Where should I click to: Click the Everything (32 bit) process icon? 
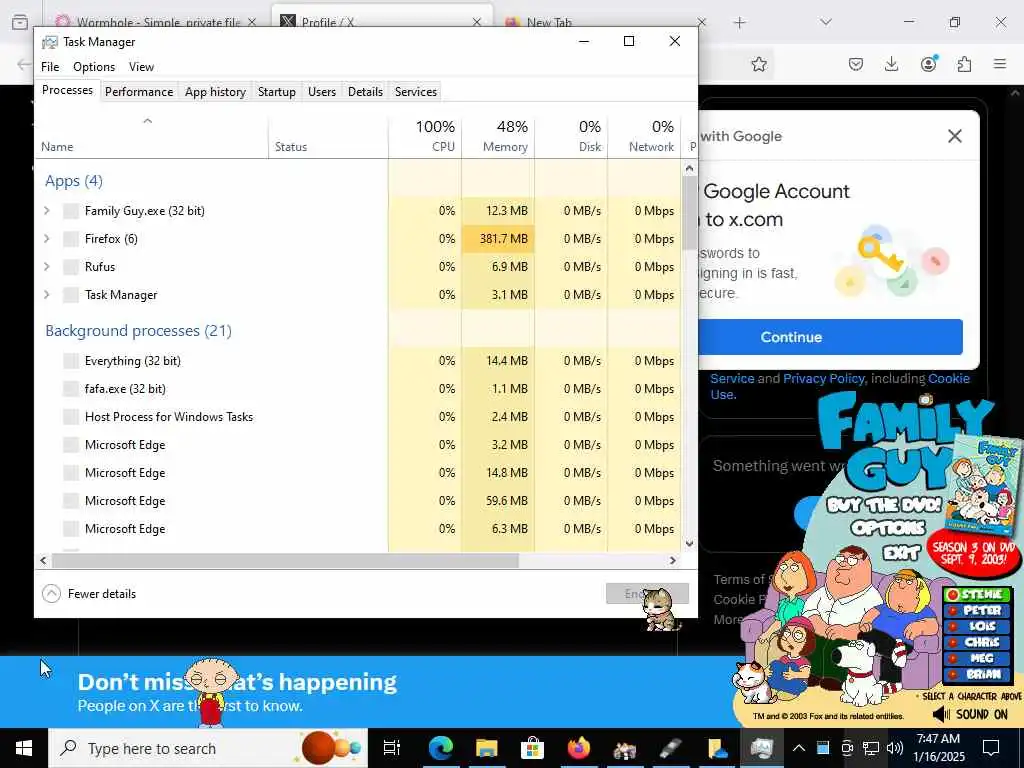tap(71, 361)
